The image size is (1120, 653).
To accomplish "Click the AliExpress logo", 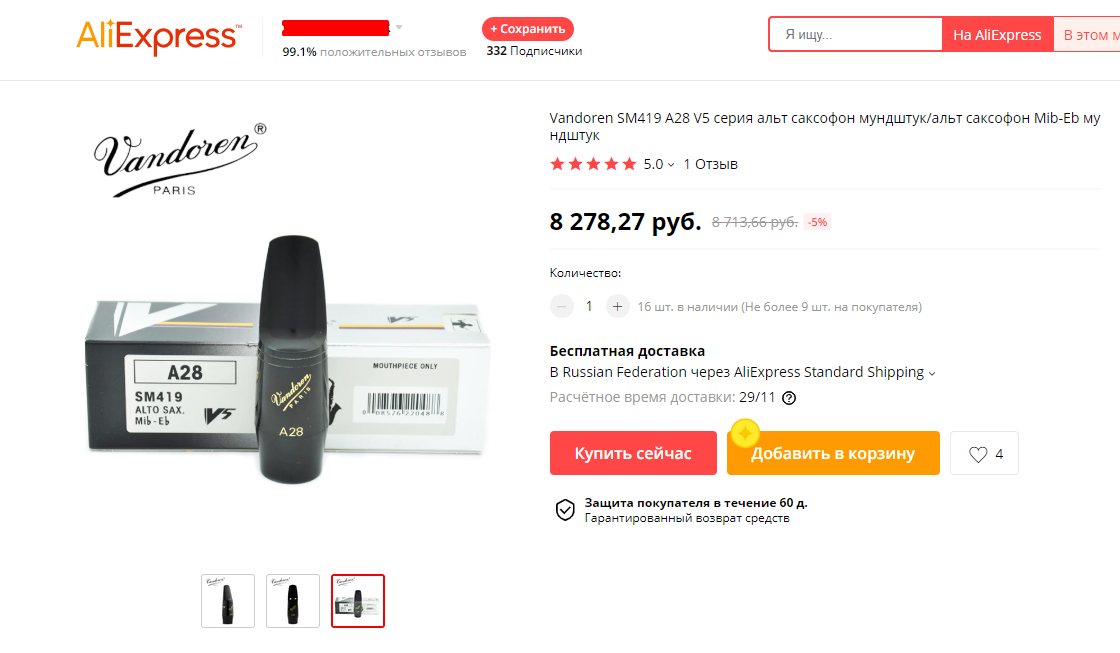I will point(159,36).
